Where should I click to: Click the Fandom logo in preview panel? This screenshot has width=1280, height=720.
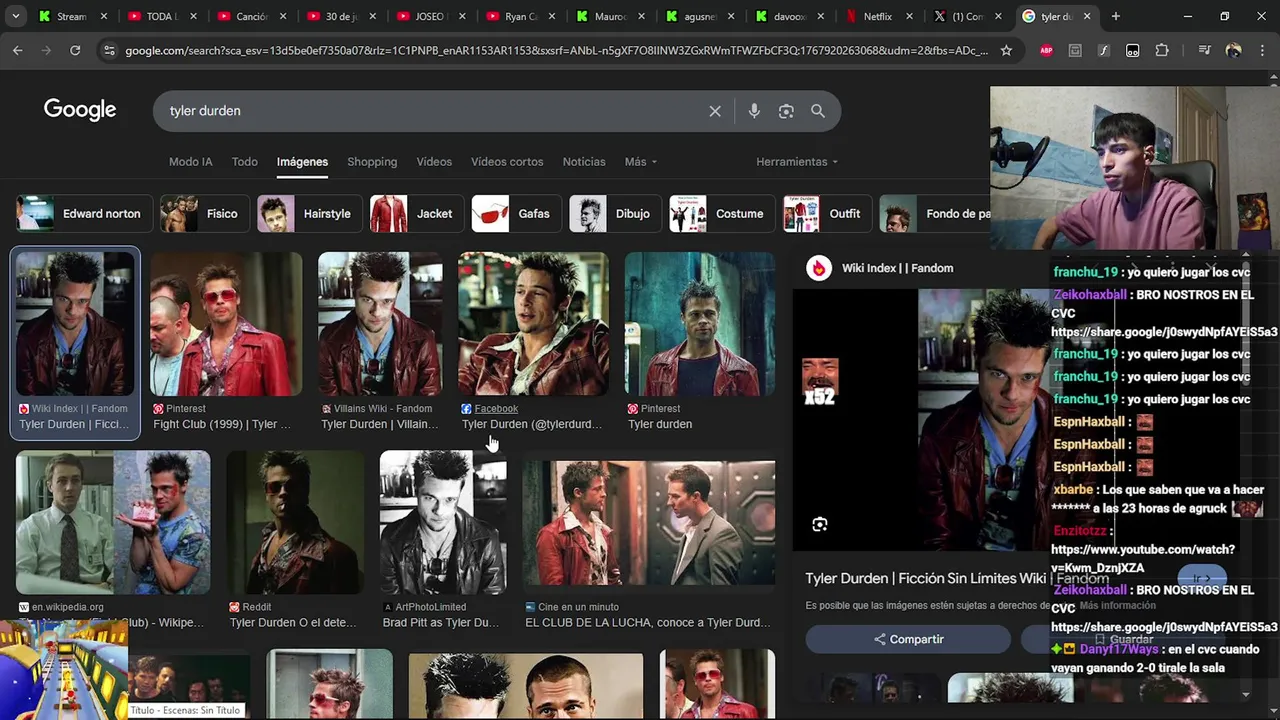pyautogui.click(x=819, y=268)
